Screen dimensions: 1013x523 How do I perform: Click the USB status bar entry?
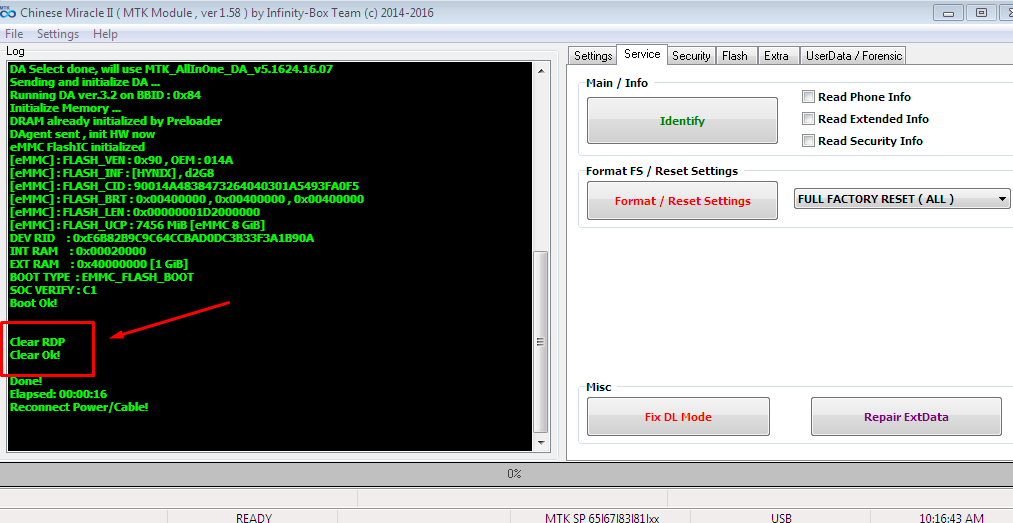(781, 518)
